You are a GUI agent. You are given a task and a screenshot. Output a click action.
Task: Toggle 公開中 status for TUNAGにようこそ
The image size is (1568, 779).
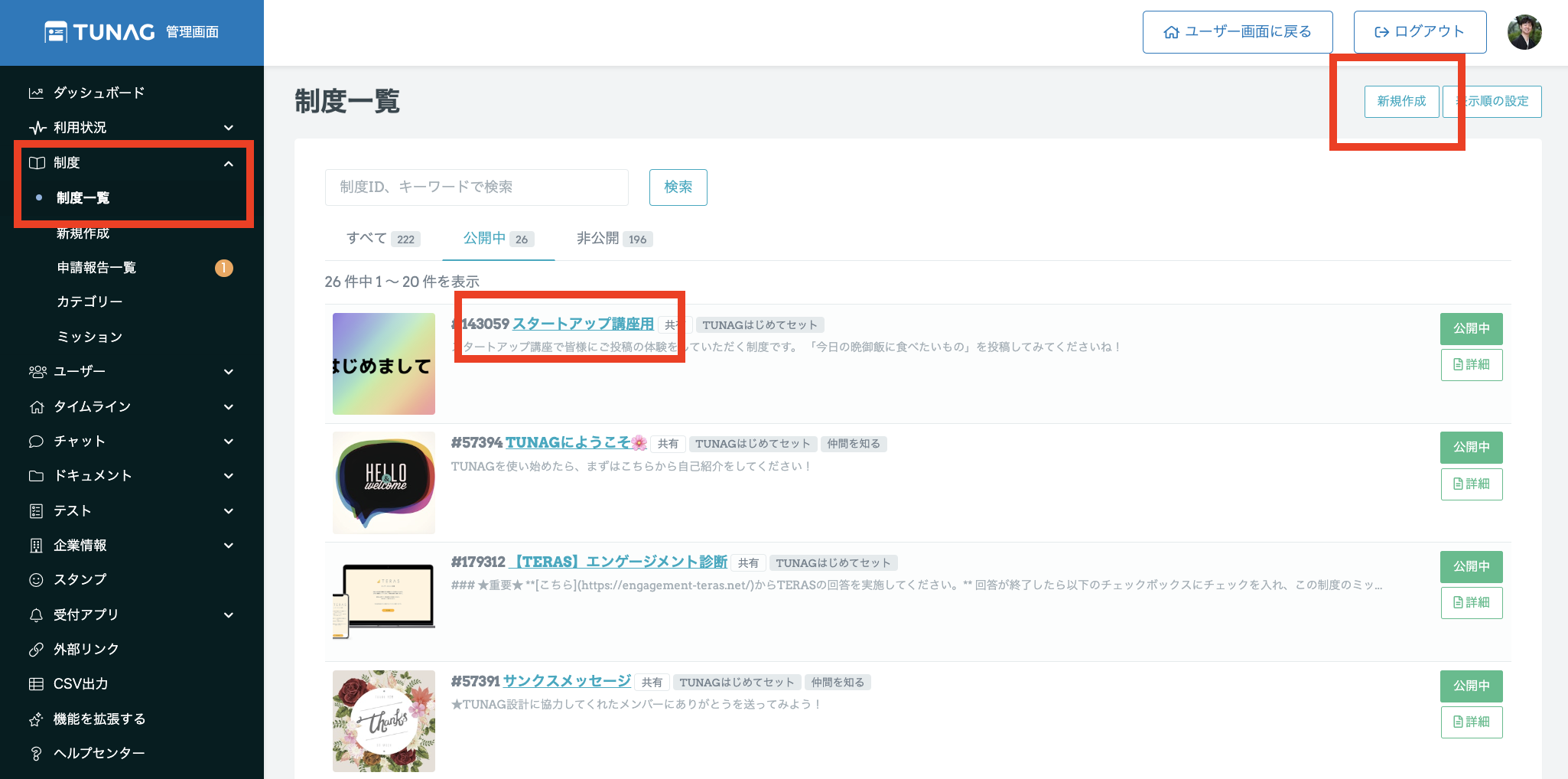1472,448
